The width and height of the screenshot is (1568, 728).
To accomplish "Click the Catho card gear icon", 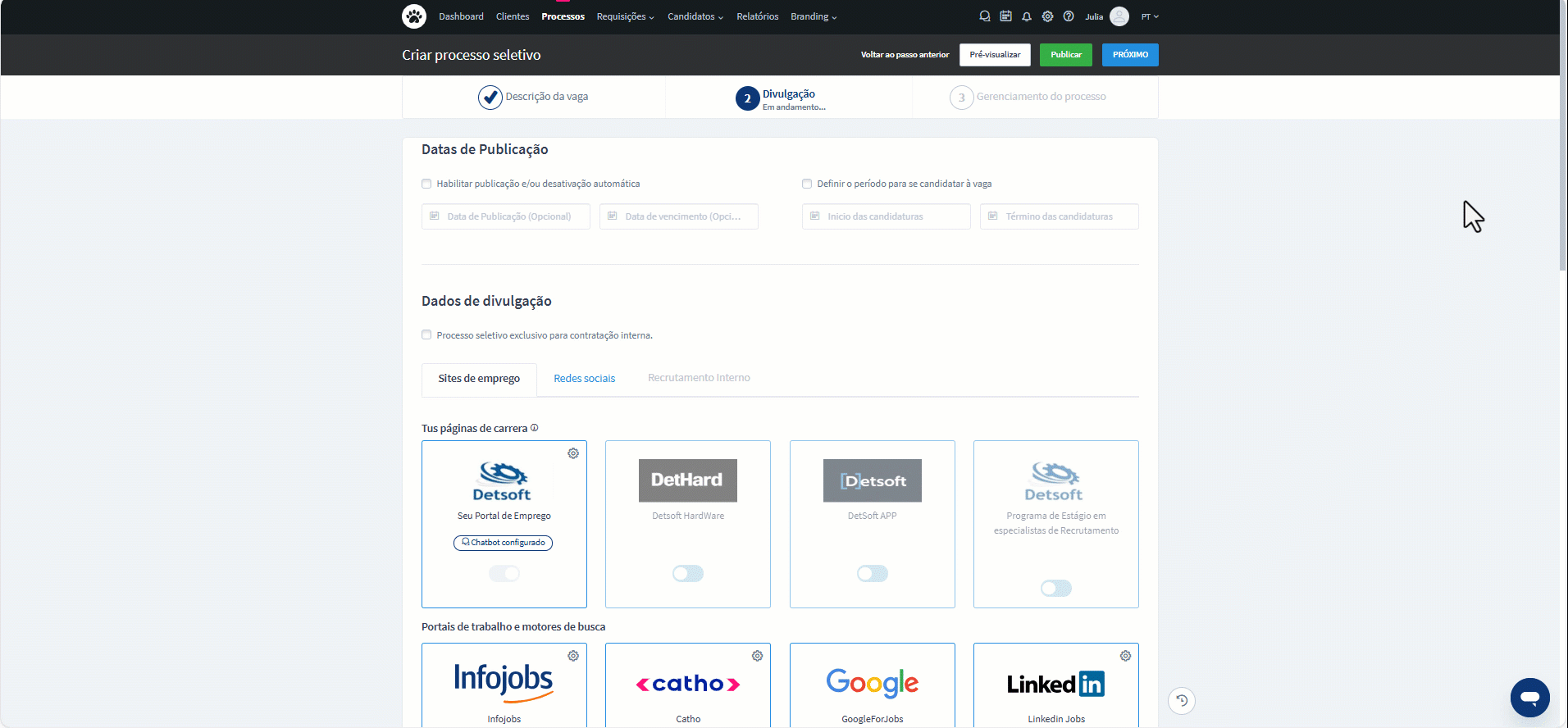I will 757,656.
